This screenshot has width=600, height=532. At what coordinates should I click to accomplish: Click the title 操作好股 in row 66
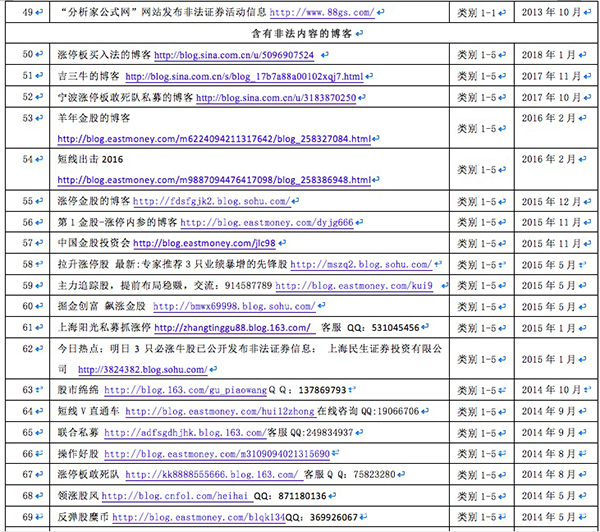click(x=78, y=454)
